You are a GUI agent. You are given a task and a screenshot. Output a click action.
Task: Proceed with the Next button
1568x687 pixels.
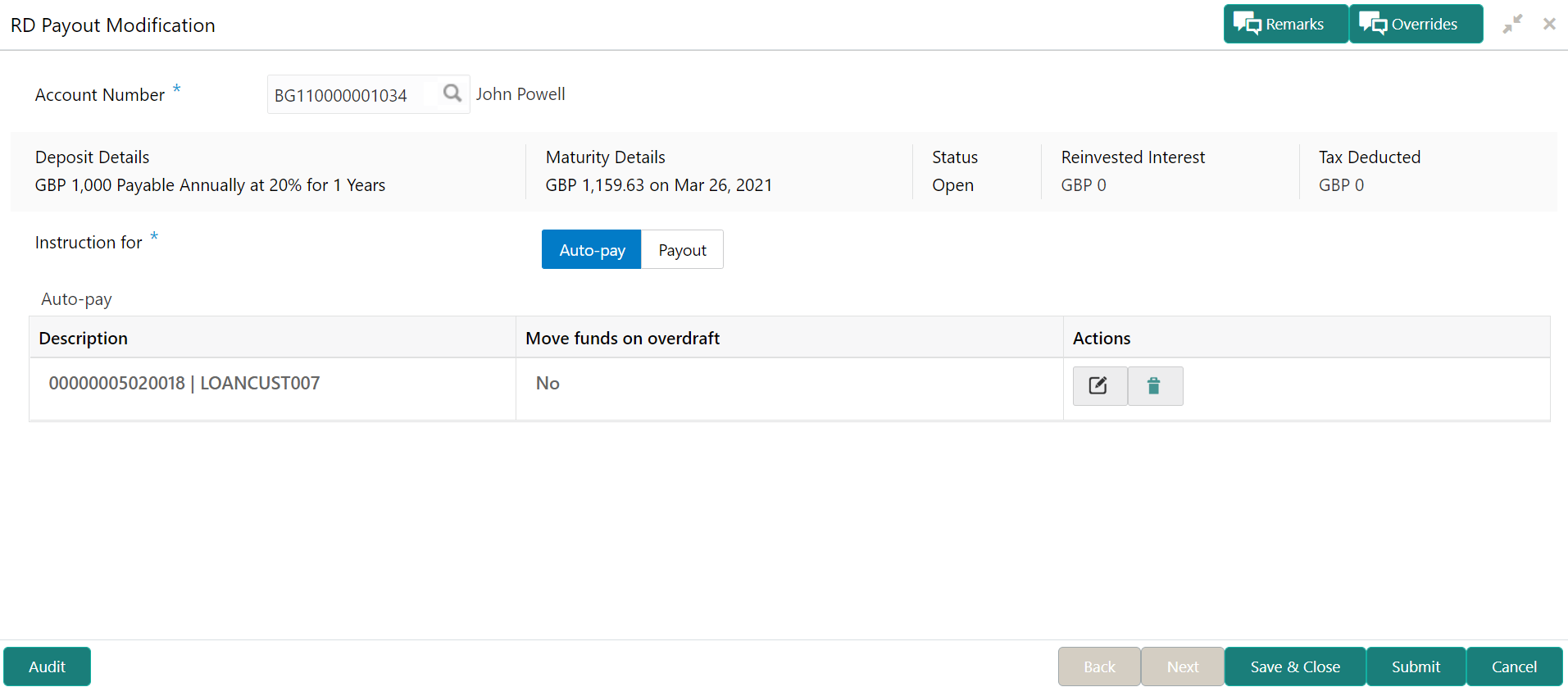coord(1183,667)
